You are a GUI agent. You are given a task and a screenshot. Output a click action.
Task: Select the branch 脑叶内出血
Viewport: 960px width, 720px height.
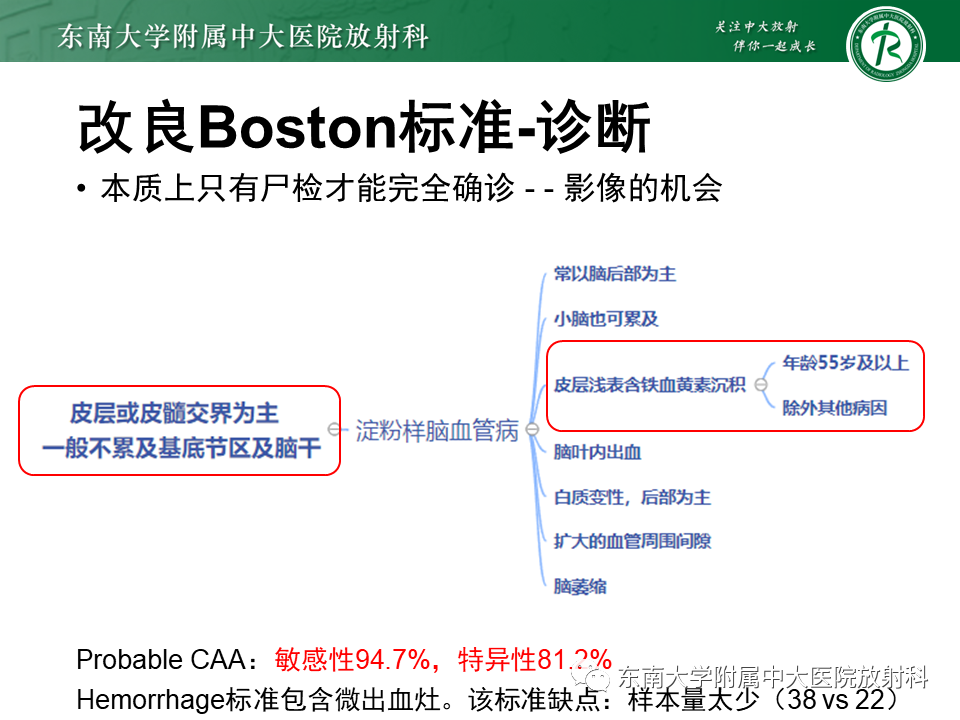tap(598, 452)
